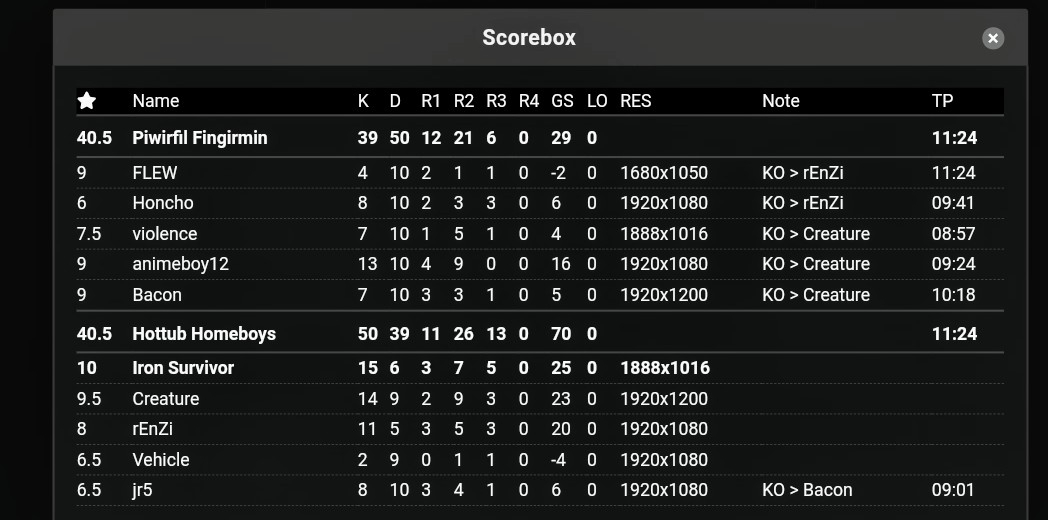Click the K kills column header
The height and width of the screenshot is (520, 1048).
pos(363,101)
